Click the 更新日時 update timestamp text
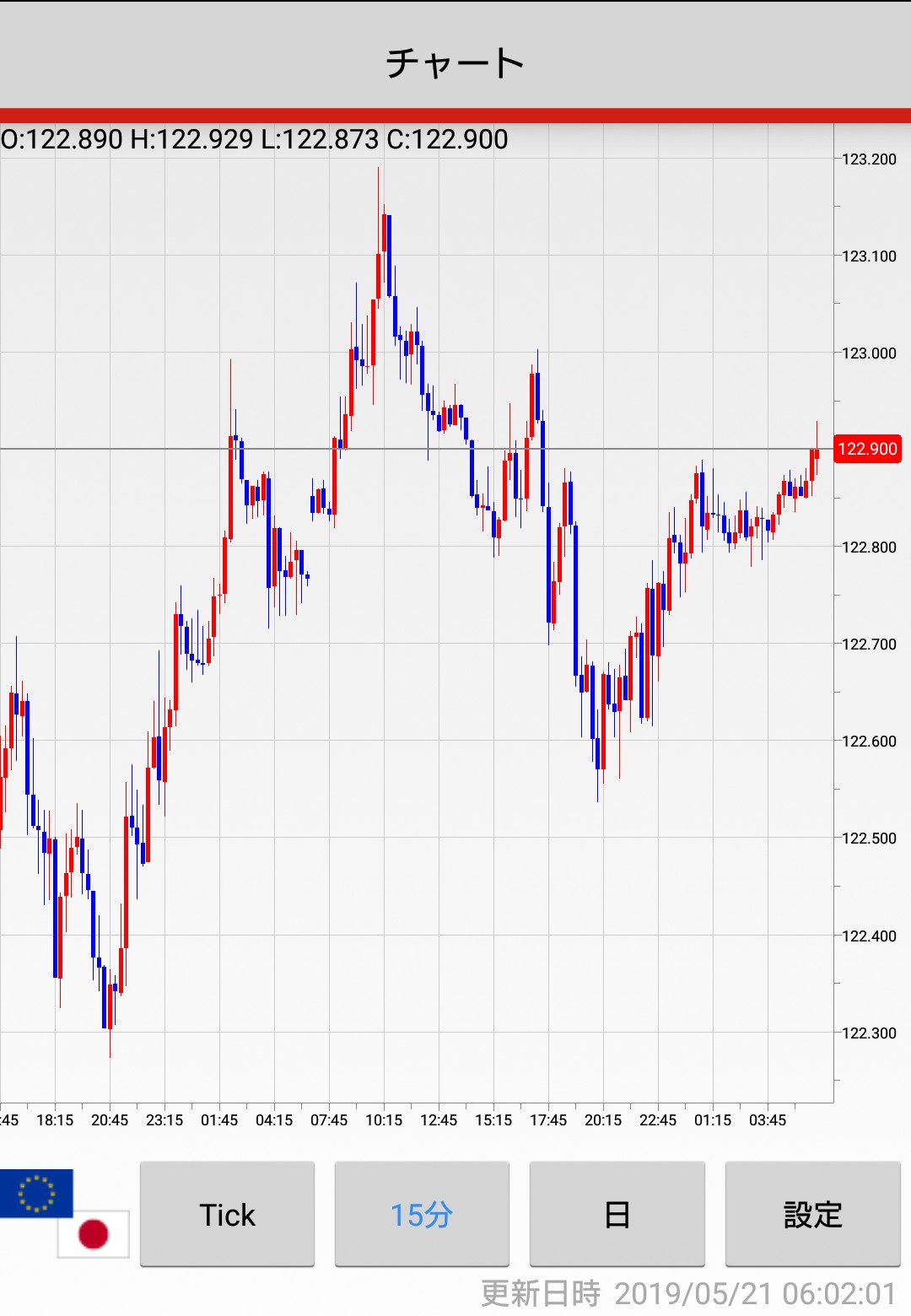This screenshot has height=1316, width=911. [x=687, y=1293]
